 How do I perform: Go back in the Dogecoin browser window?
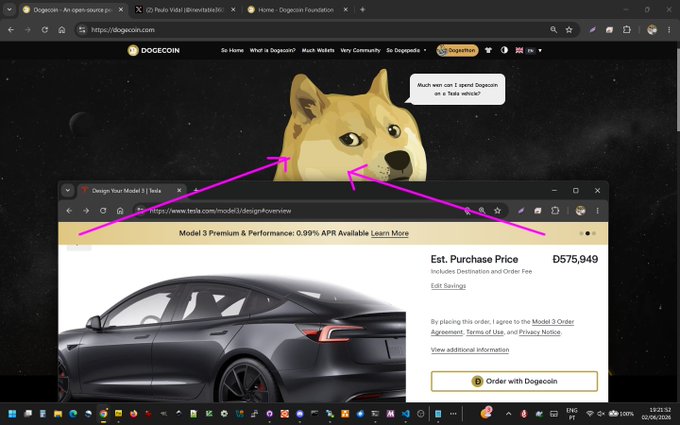pos(11,30)
